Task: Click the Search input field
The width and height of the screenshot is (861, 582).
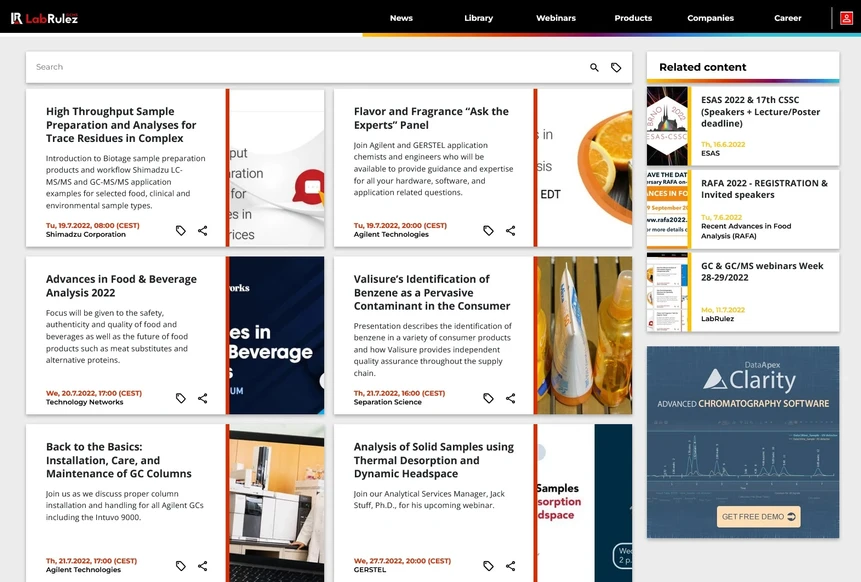Action: [x=308, y=67]
